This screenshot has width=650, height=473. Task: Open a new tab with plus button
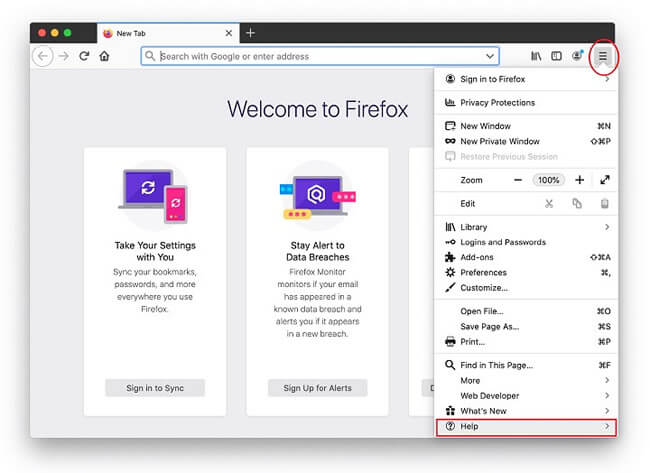[x=250, y=33]
